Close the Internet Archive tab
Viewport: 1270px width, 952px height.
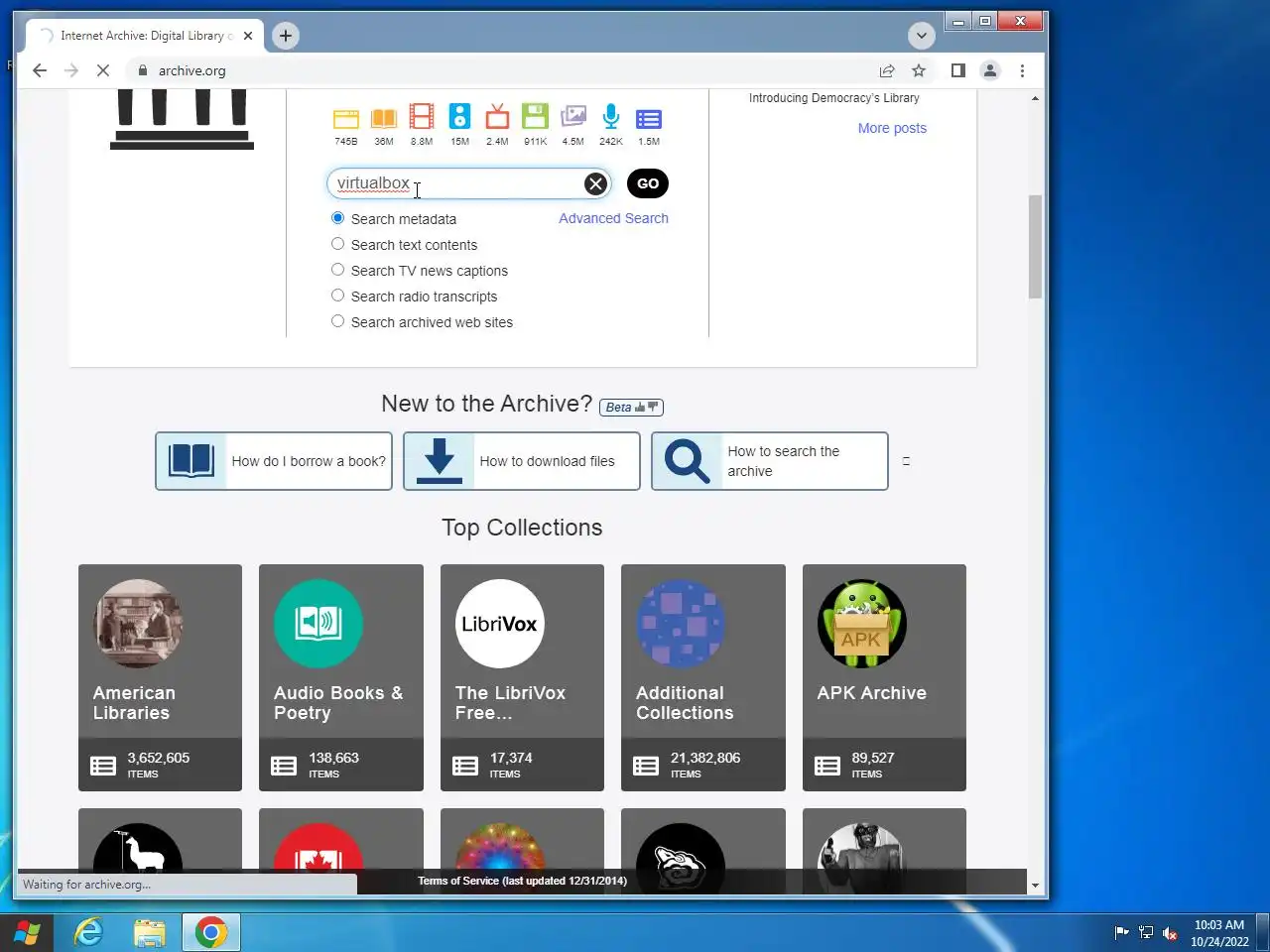[248, 36]
